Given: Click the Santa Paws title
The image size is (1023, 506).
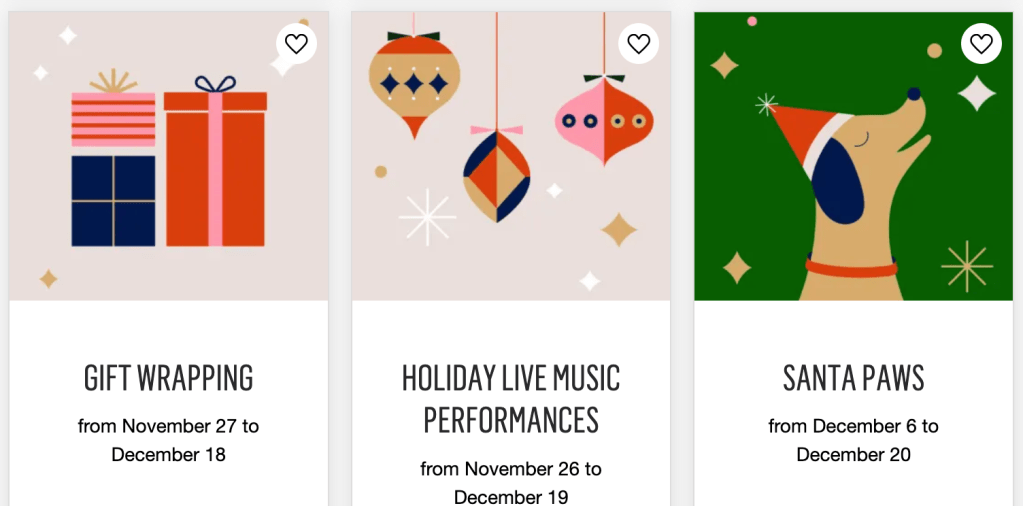Looking at the screenshot, I should pyautogui.click(x=854, y=378).
